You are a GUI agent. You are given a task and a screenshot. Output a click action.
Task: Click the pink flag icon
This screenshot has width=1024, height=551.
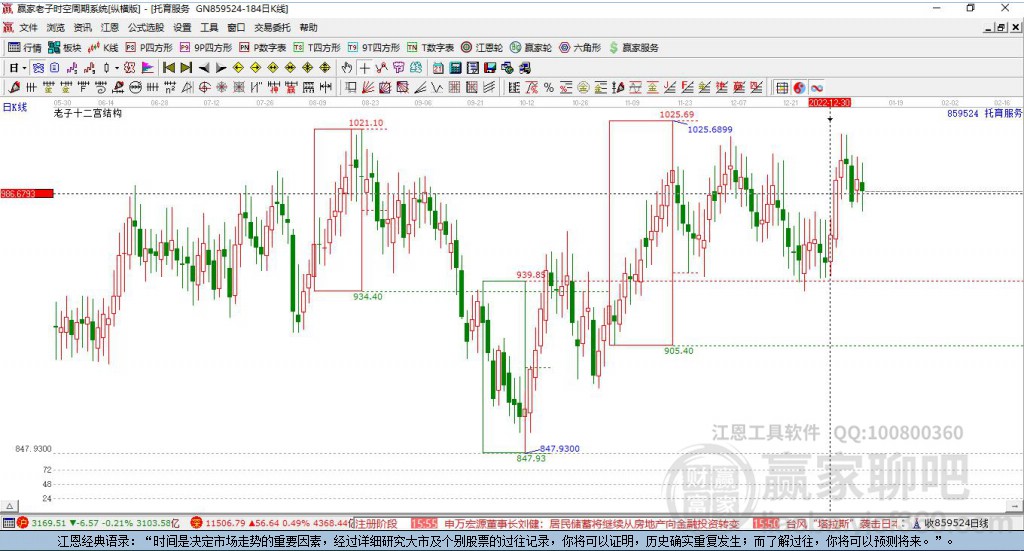coord(148,68)
